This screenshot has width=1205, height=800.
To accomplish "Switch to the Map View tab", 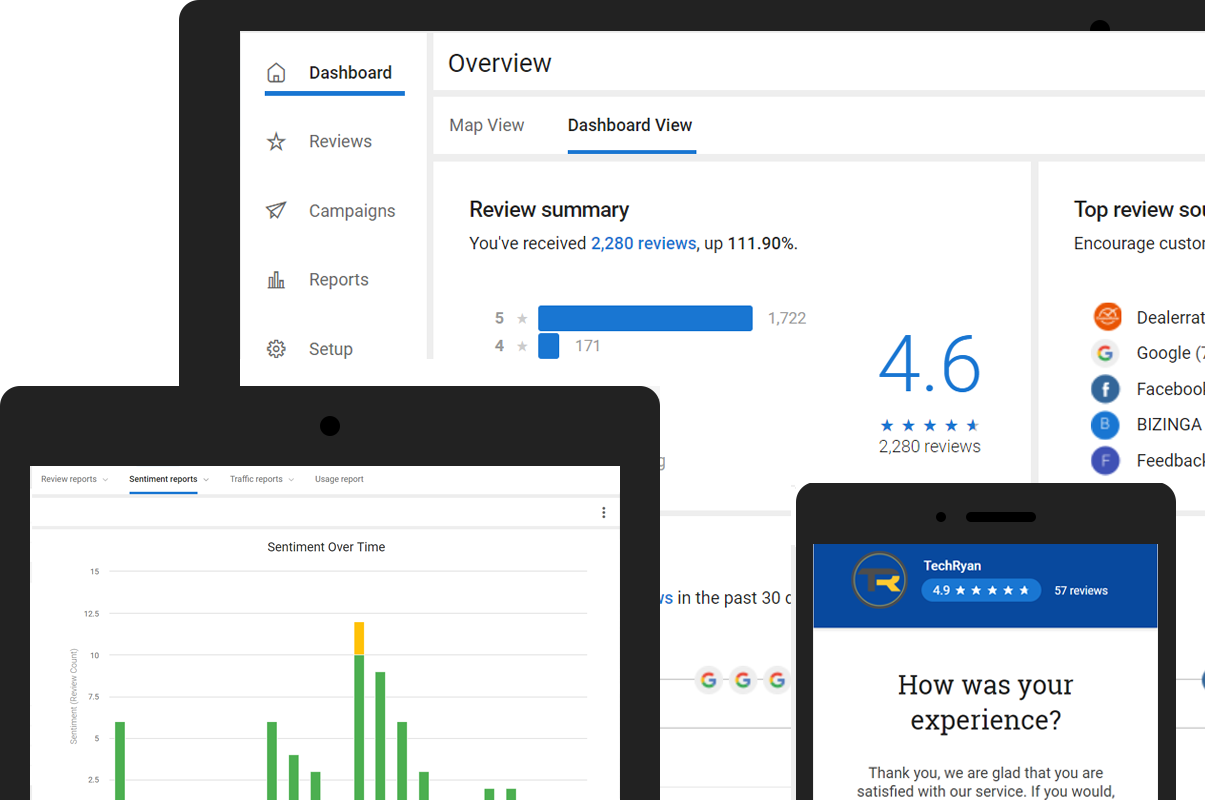I will (487, 125).
